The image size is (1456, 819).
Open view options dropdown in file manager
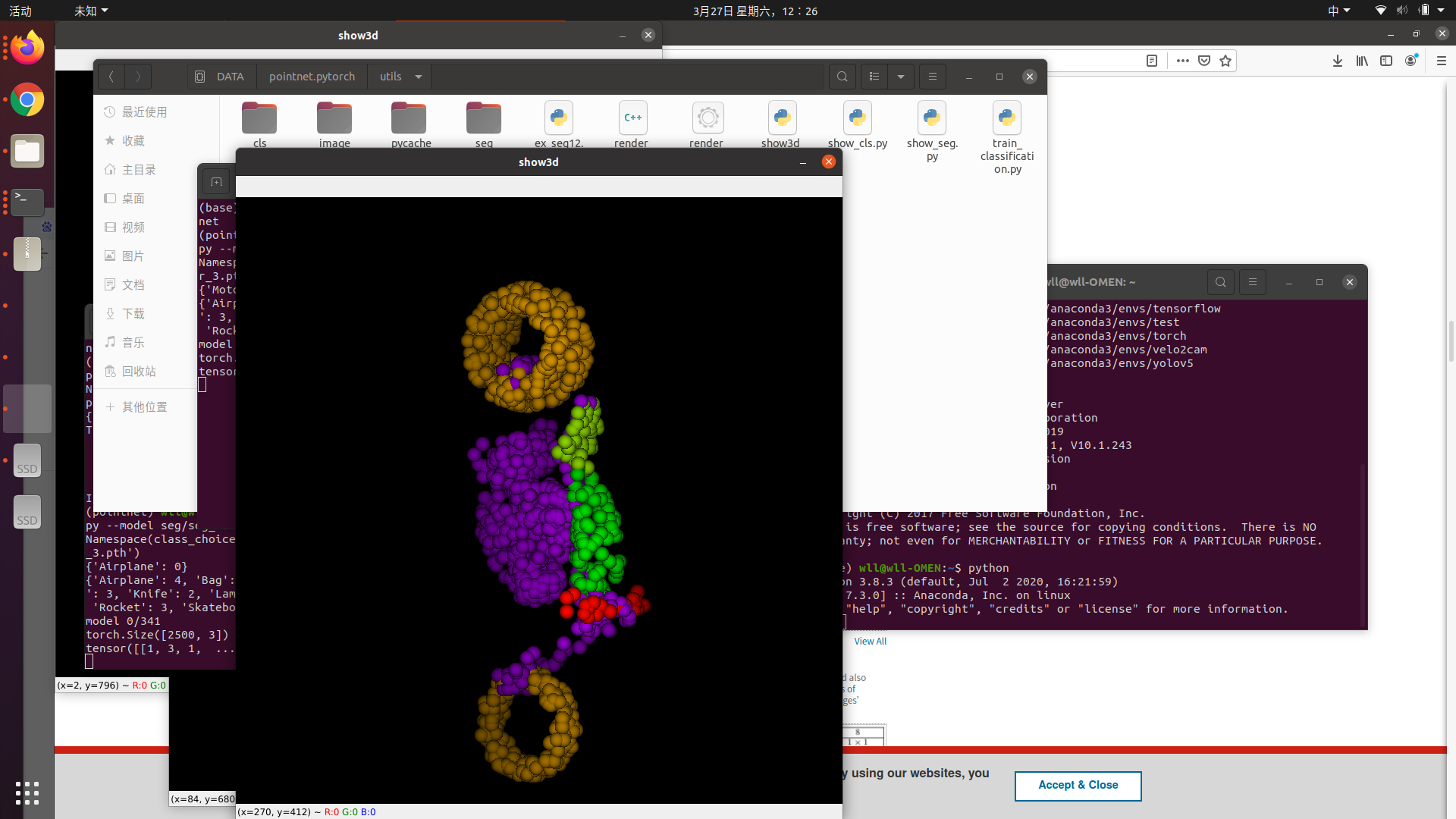[x=901, y=77]
